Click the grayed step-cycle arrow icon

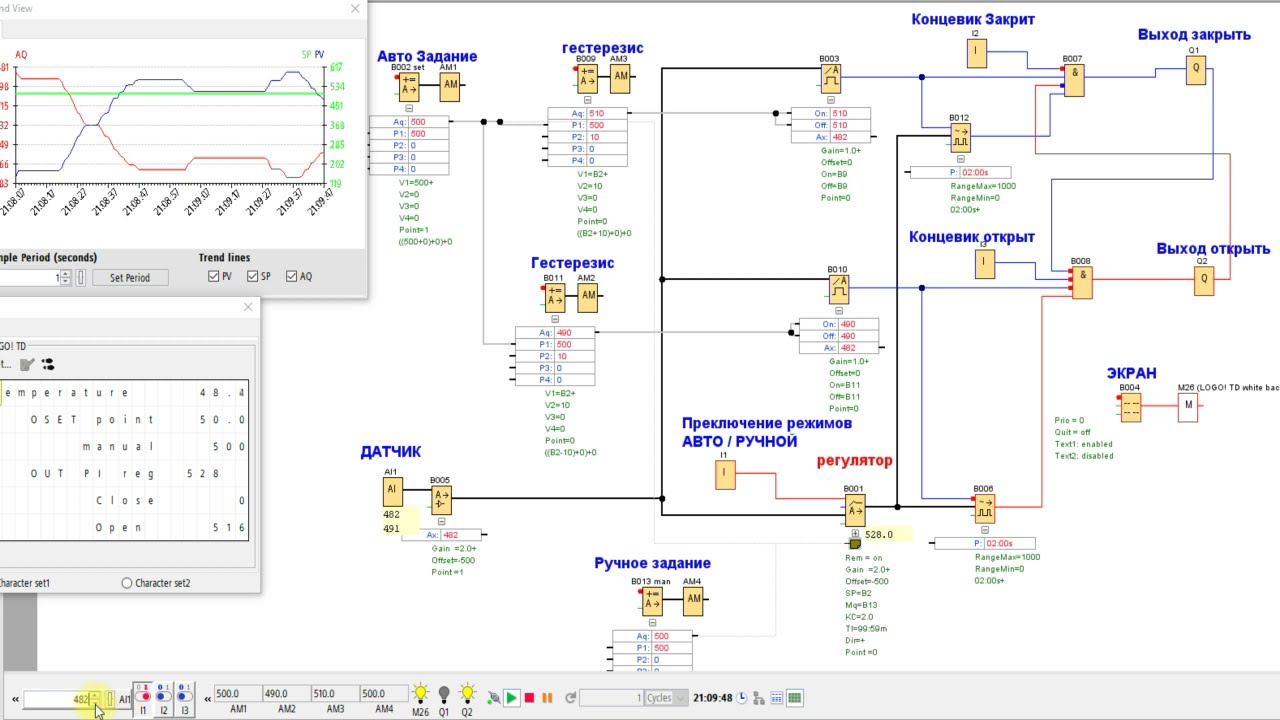[571, 698]
